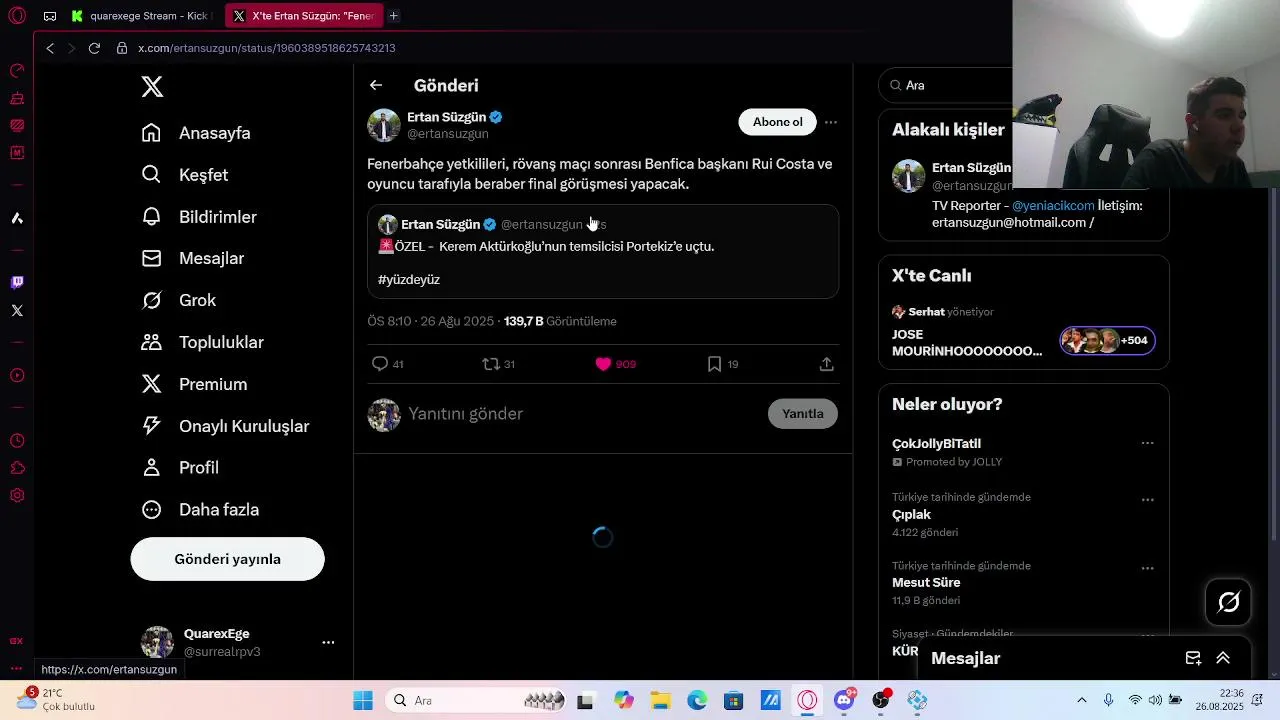
Task: Click the X logo home icon
Action: click(152, 87)
